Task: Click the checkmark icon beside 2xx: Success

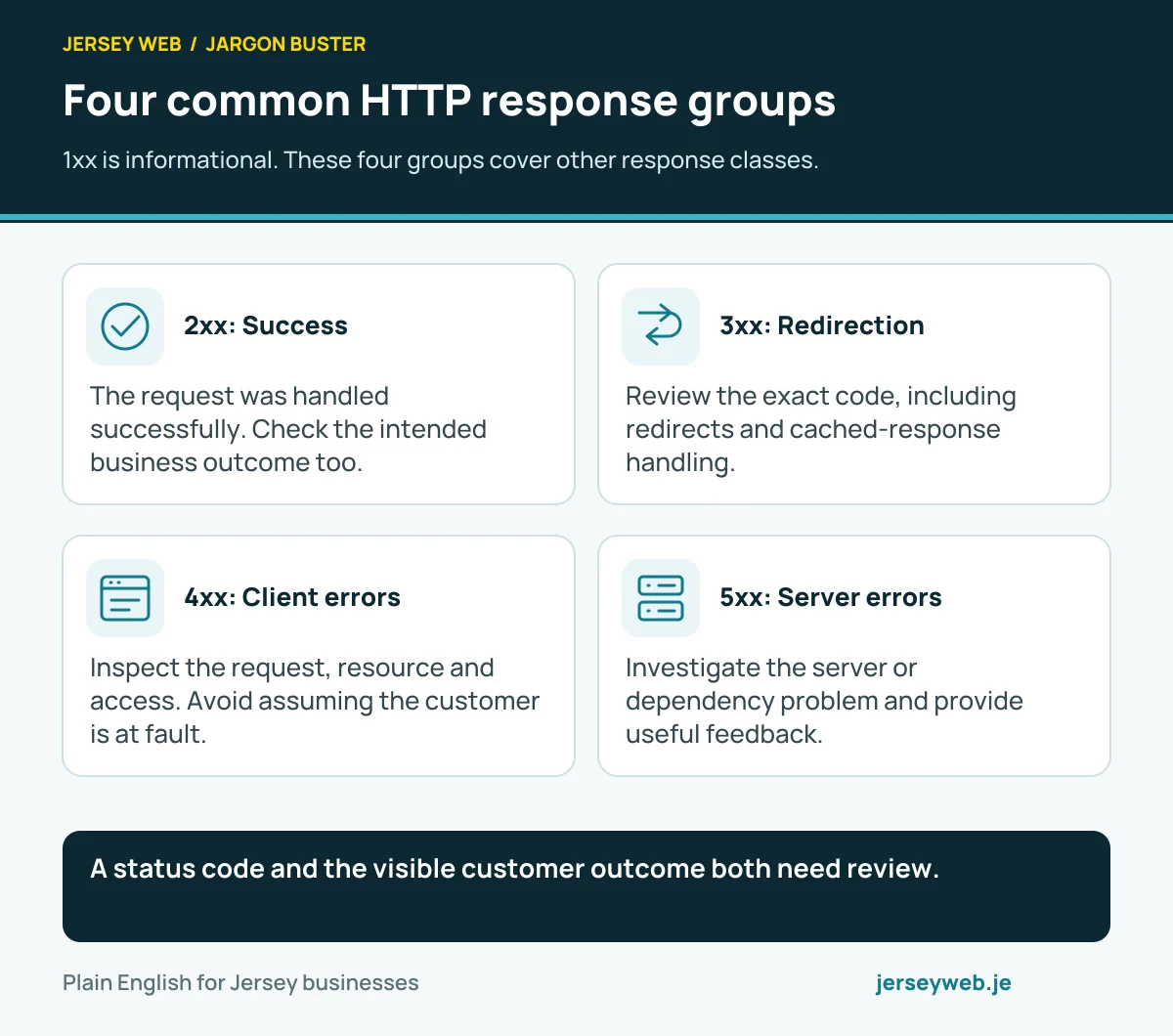Action: click(125, 326)
